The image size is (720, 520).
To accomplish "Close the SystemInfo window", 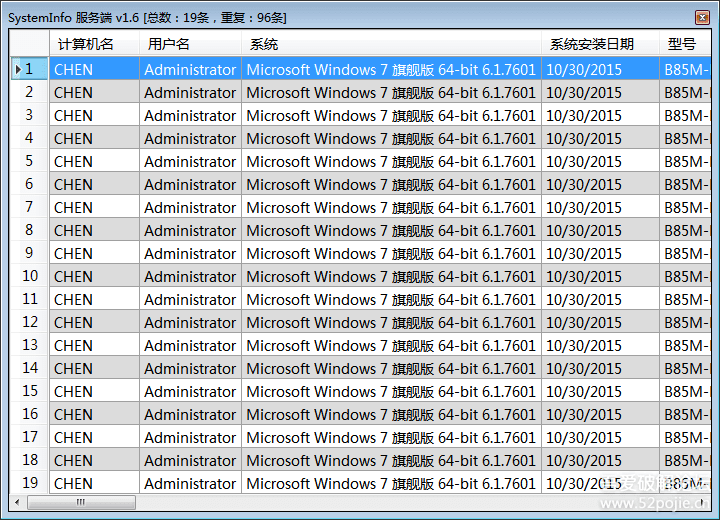I will click(x=702, y=17).
